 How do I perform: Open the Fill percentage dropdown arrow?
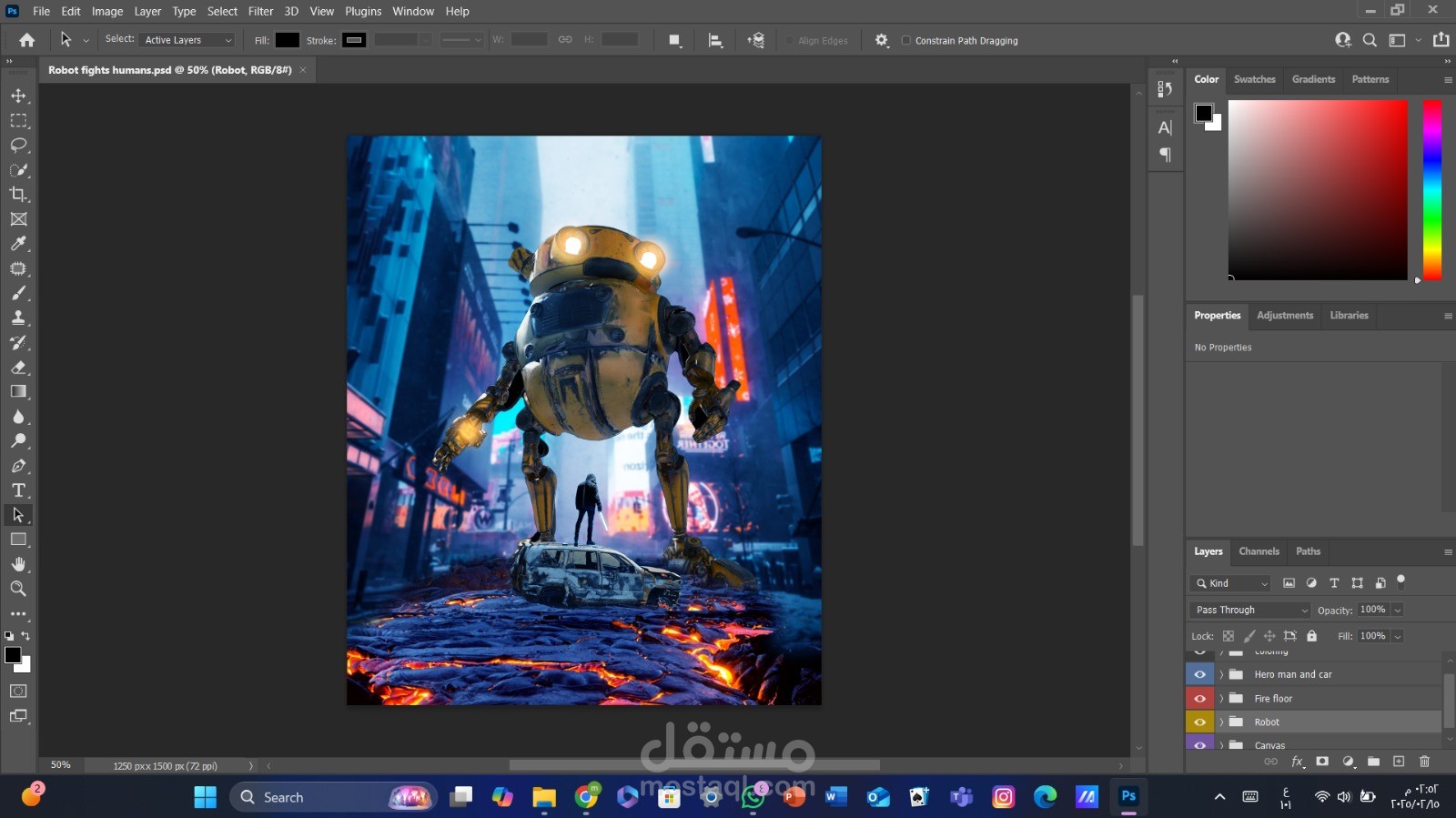click(1398, 636)
